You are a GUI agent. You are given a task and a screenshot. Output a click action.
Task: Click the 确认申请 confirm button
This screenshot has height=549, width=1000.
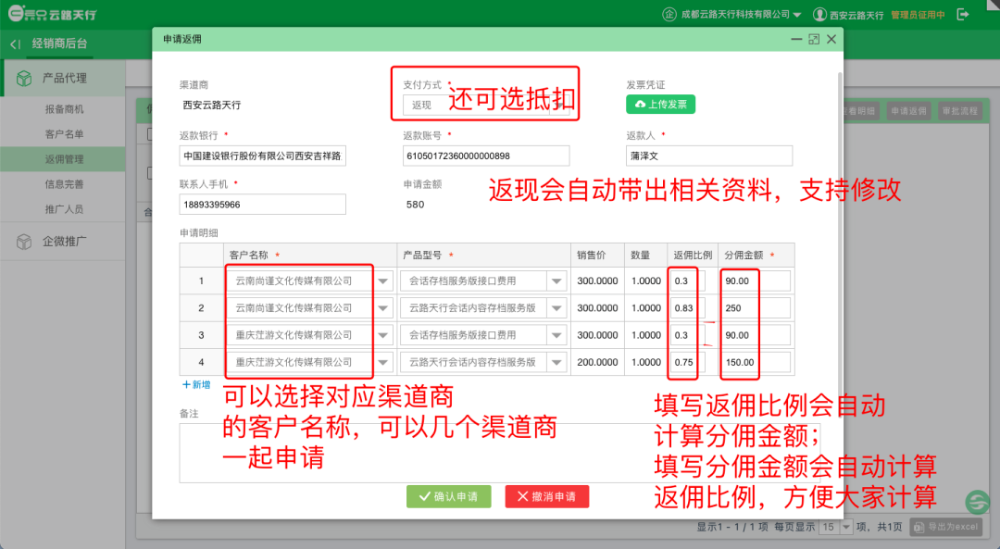point(449,496)
